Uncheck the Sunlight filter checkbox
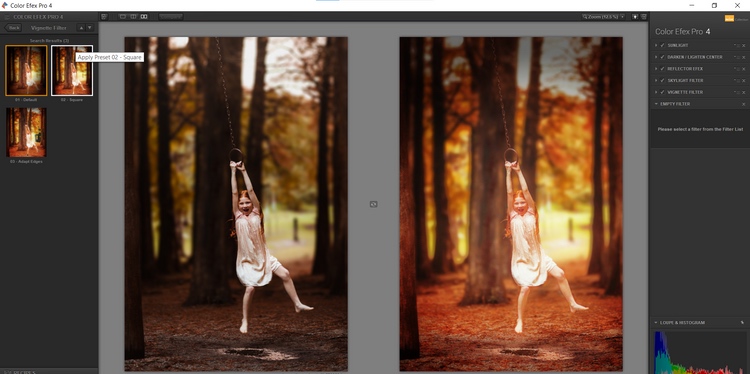This screenshot has height=374, width=750. point(662,45)
